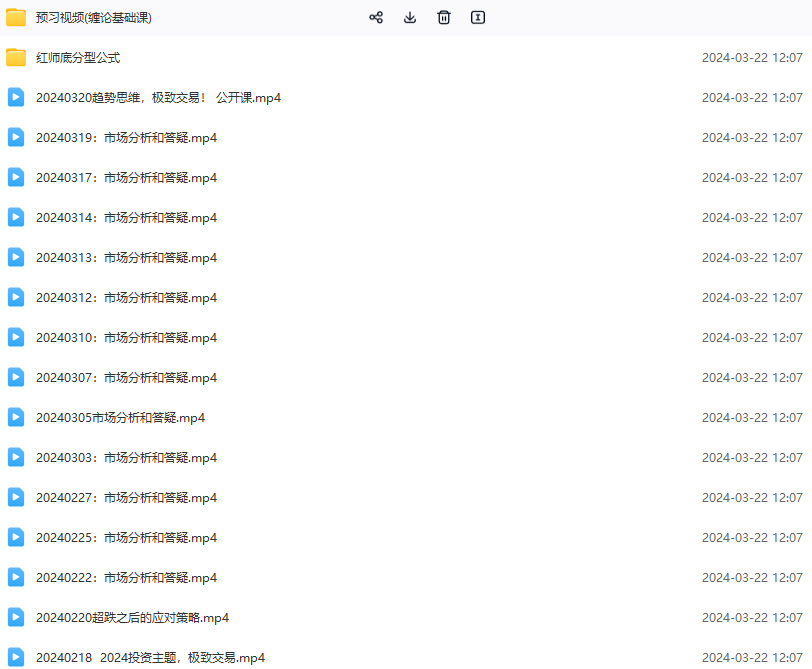Viewport: 812px width, 669px height.
Task: Click the video icon for 20240319 市场分析和答疑
Action: click(x=15, y=137)
